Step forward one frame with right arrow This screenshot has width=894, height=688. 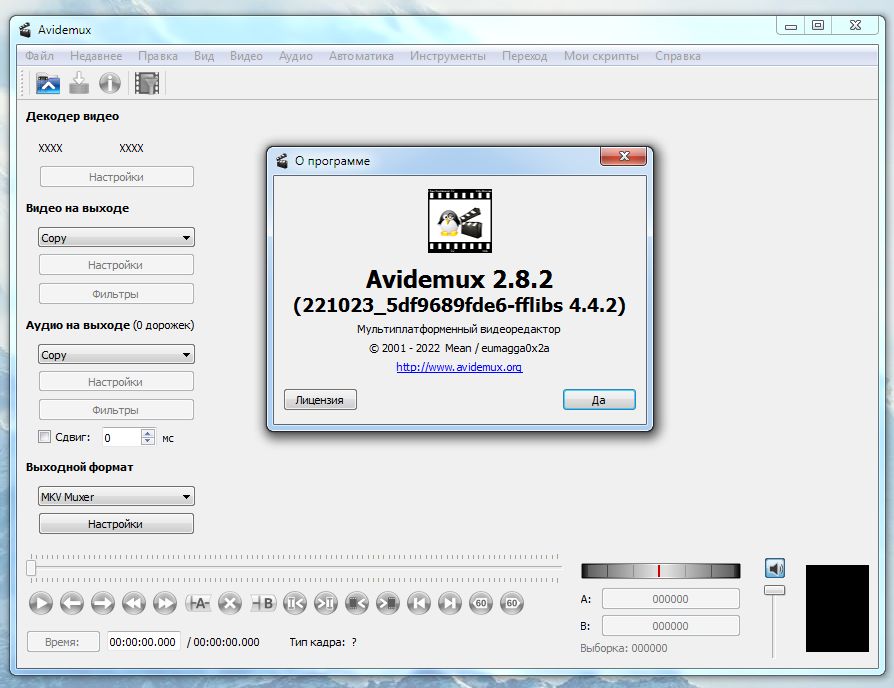tap(103, 603)
